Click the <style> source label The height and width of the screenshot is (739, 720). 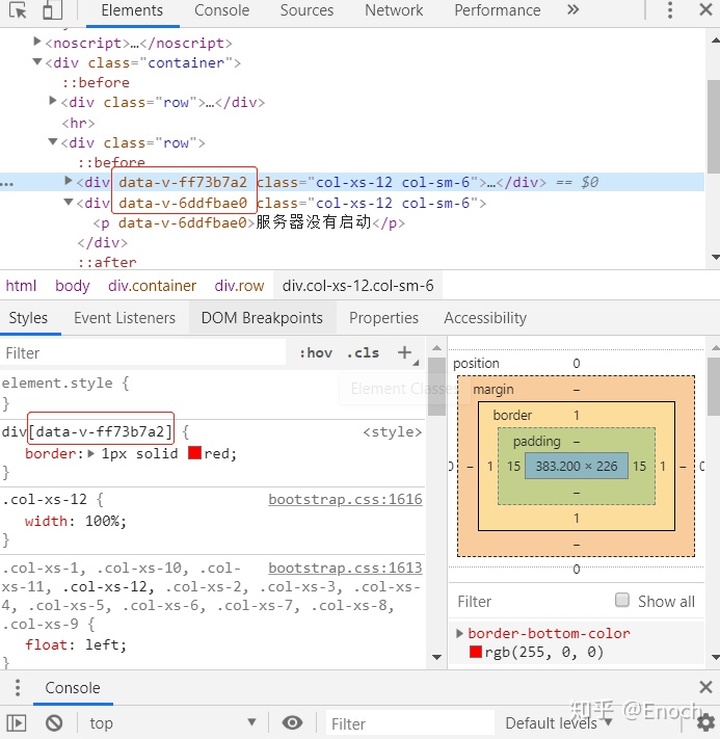[392, 432]
